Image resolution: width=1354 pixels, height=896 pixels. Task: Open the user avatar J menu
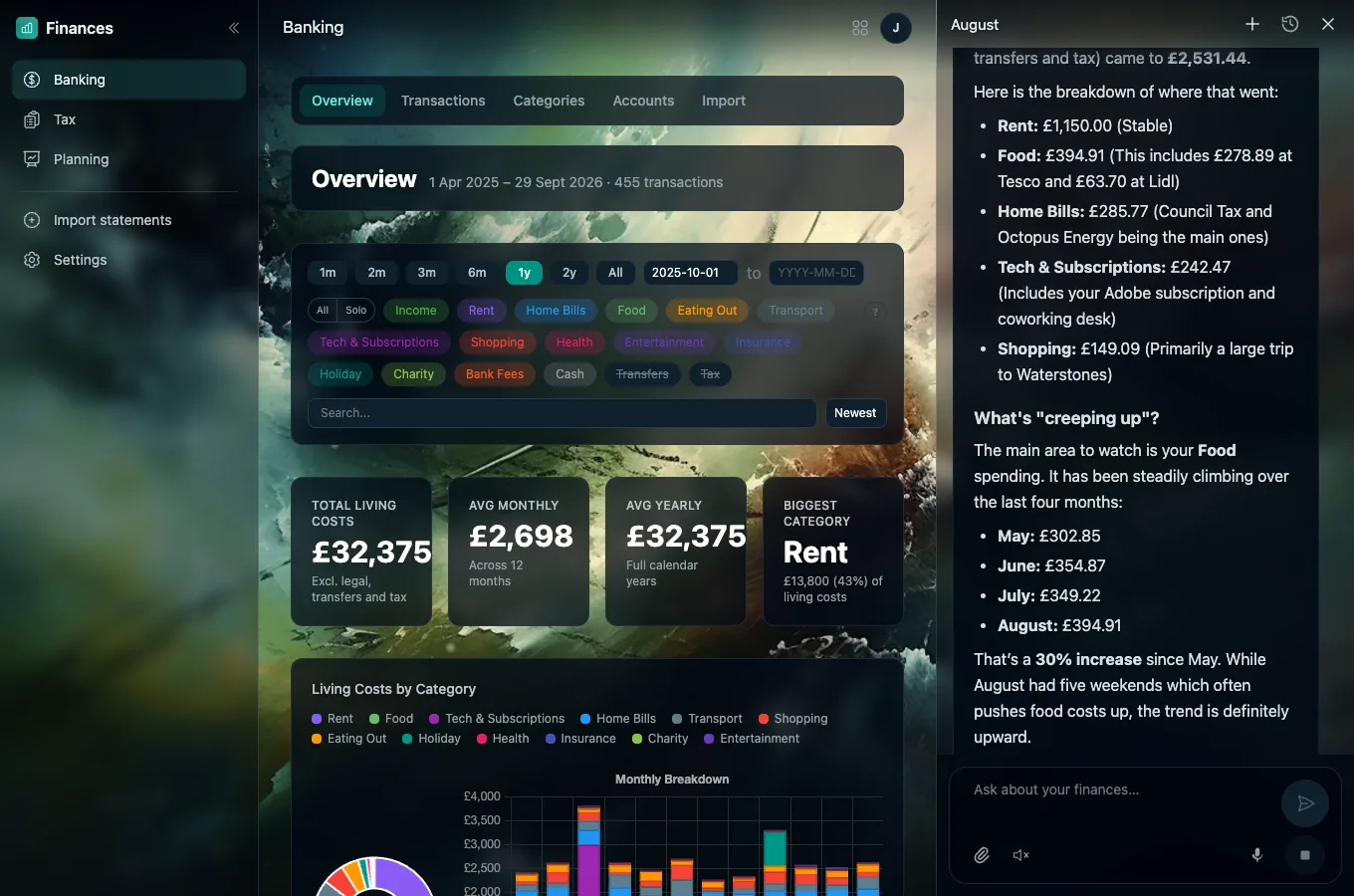coord(896,28)
